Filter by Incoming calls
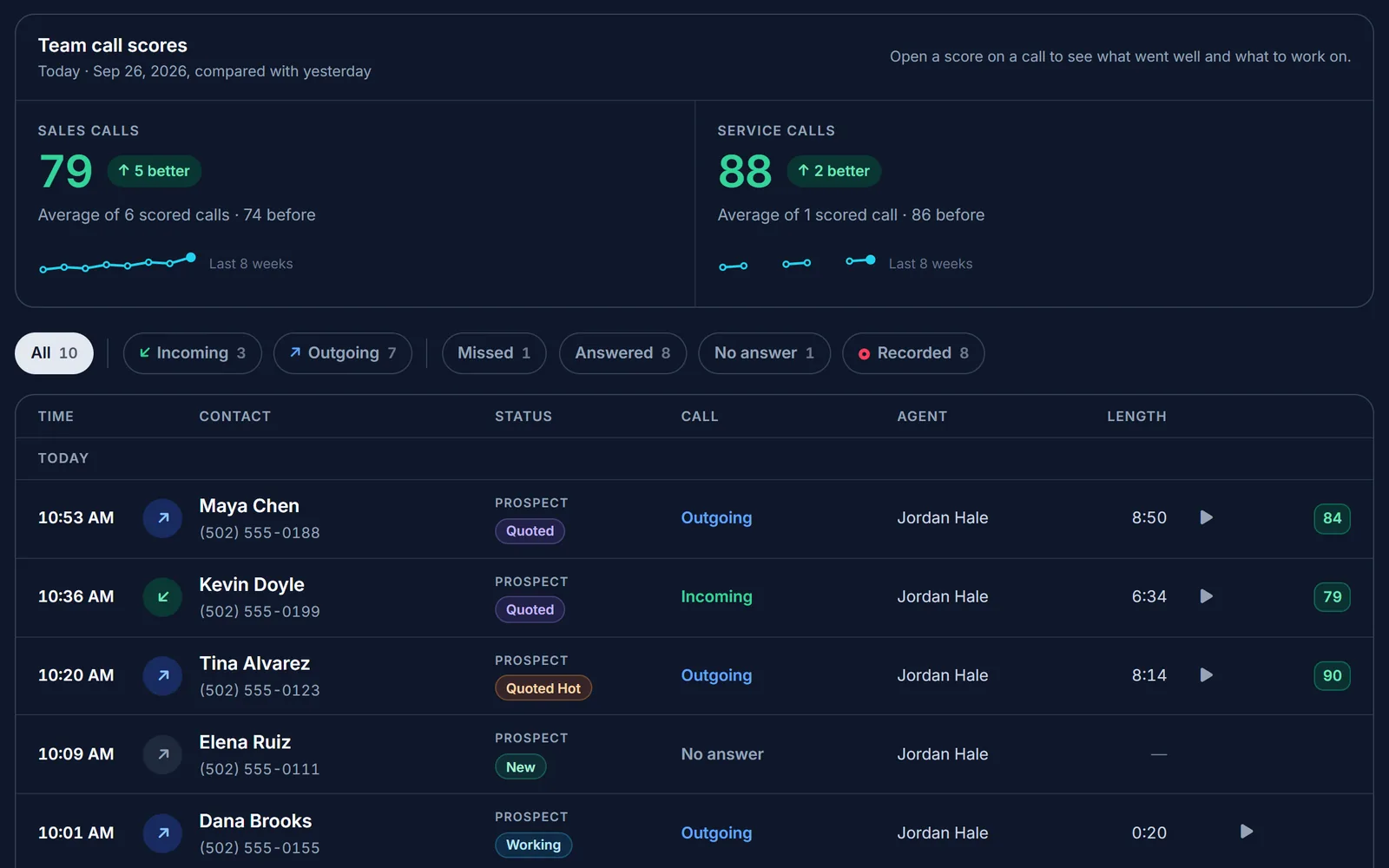The width and height of the screenshot is (1389, 868). tap(192, 353)
